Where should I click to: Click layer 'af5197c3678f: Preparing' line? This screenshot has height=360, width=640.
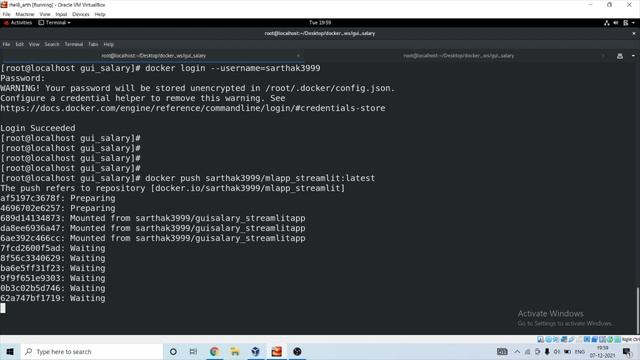point(58,198)
